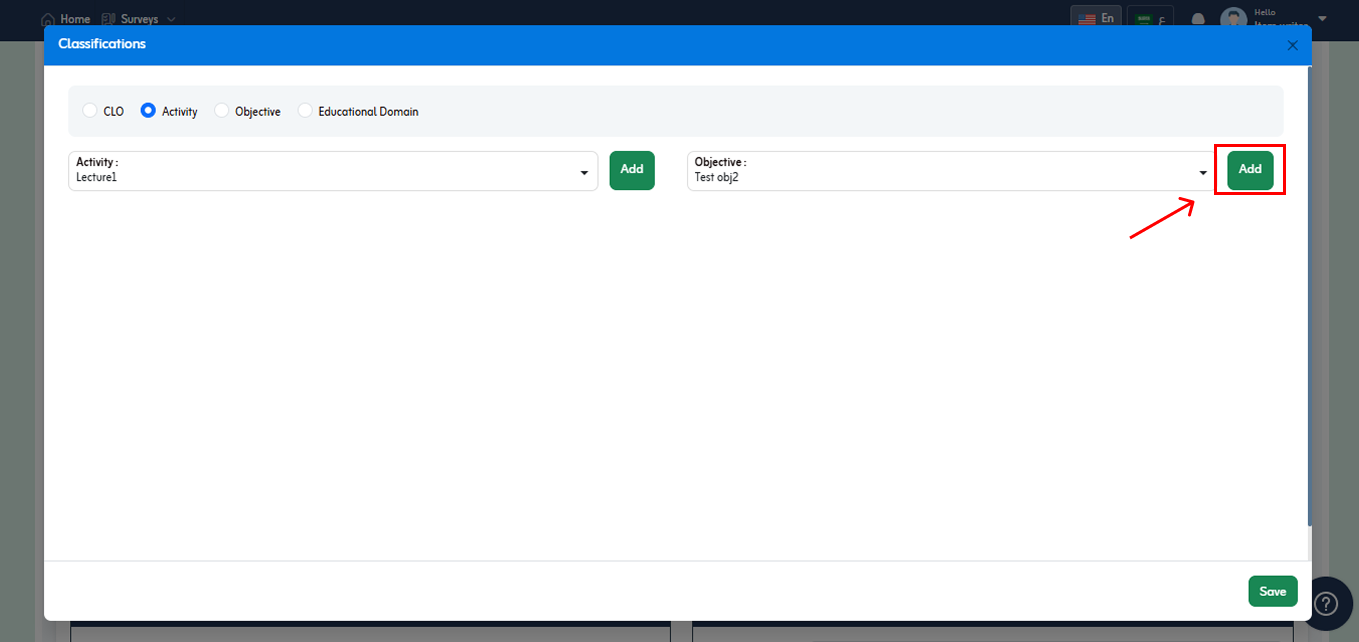Choose the Objective radio button
Image resolution: width=1359 pixels, height=642 pixels.
[222, 111]
